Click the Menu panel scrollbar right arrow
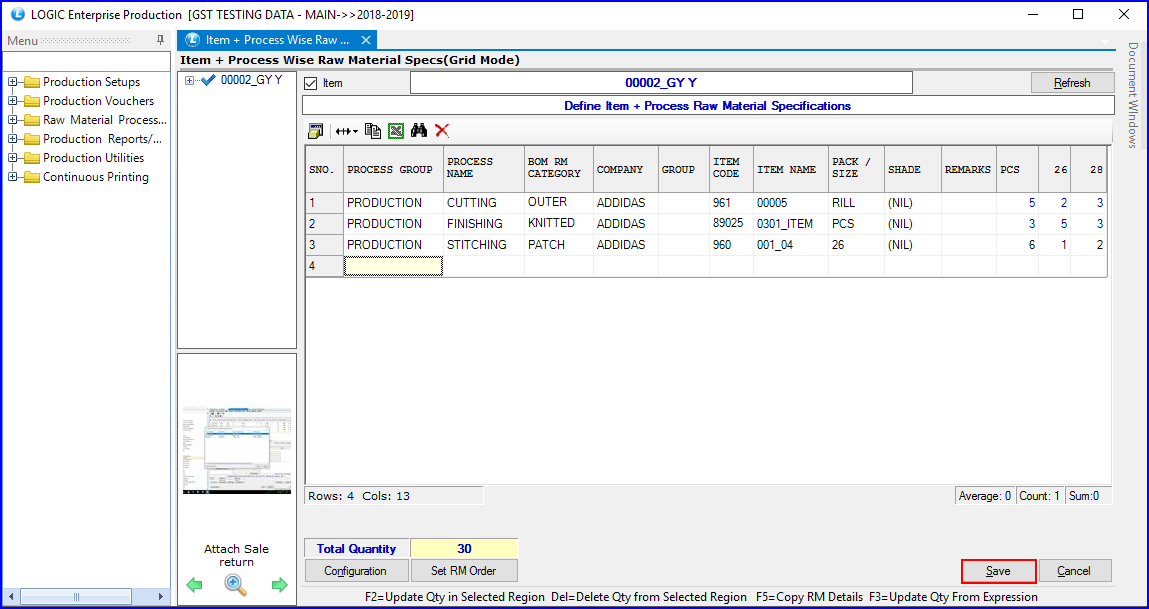This screenshot has height=609, width=1149. (x=163, y=595)
